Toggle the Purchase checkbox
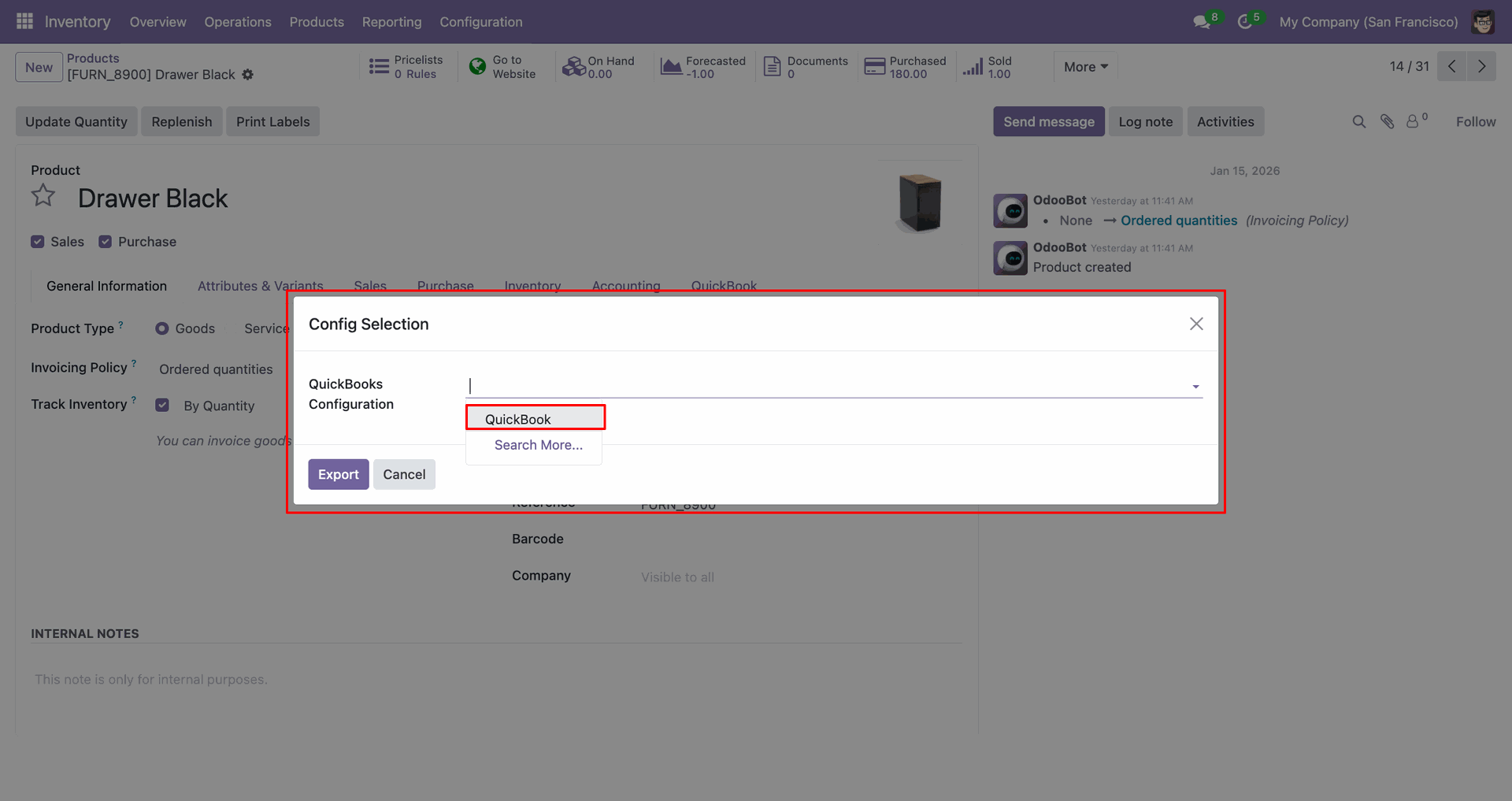The height and width of the screenshot is (801, 1512). [x=105, y=242]
